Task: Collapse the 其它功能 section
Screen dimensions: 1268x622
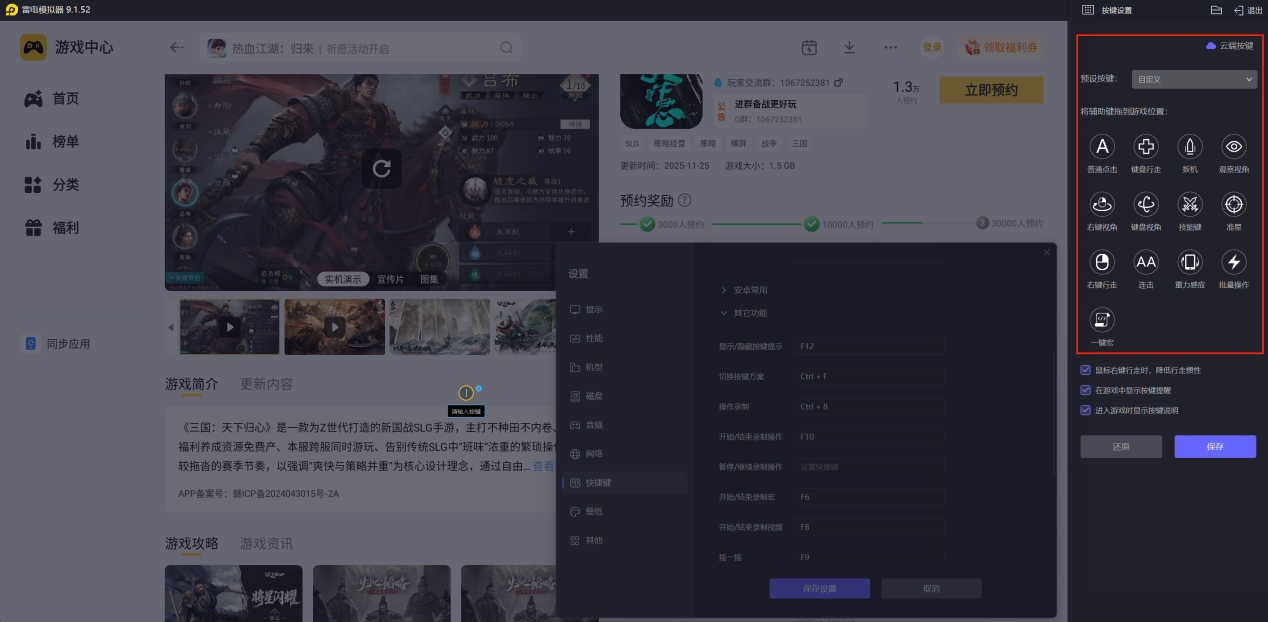Action: click(x=743, y=313)
